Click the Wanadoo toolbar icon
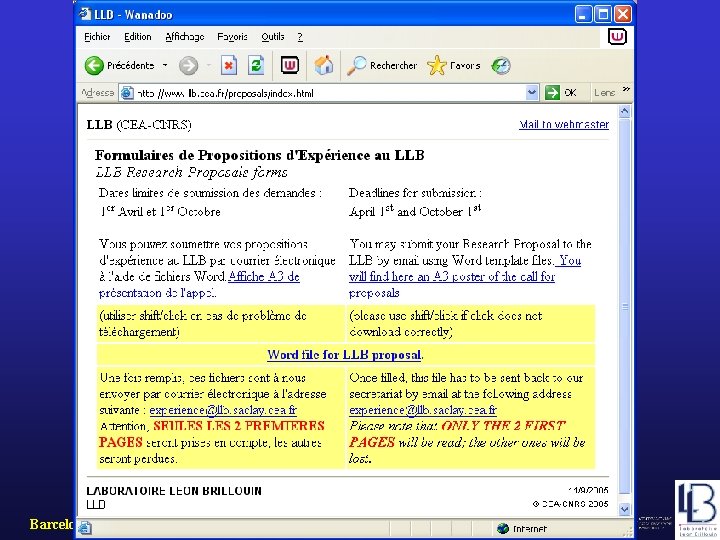Viewport: 720px width, 540px height. pos(290,65)
